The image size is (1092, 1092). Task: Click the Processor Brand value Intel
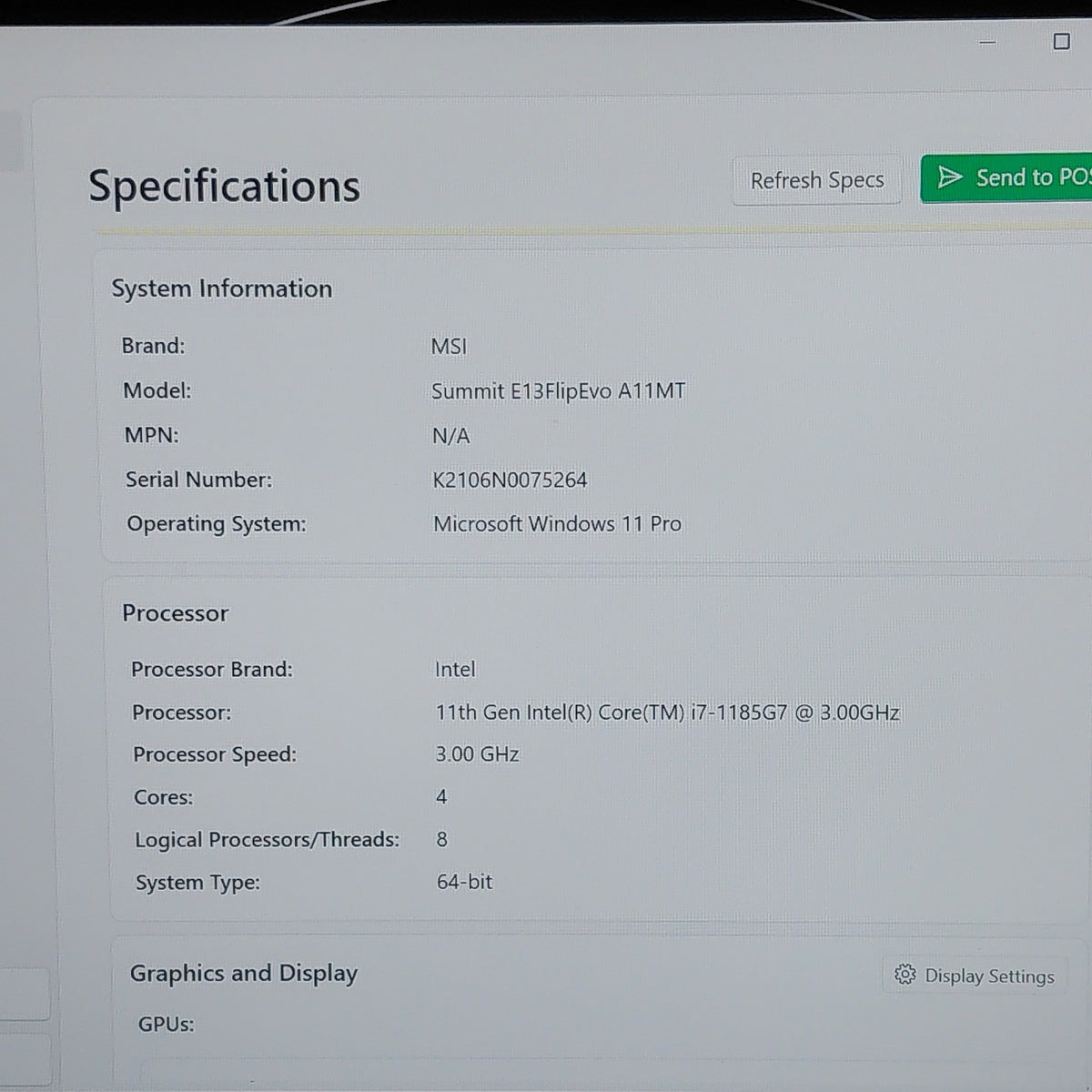[455, 669]
